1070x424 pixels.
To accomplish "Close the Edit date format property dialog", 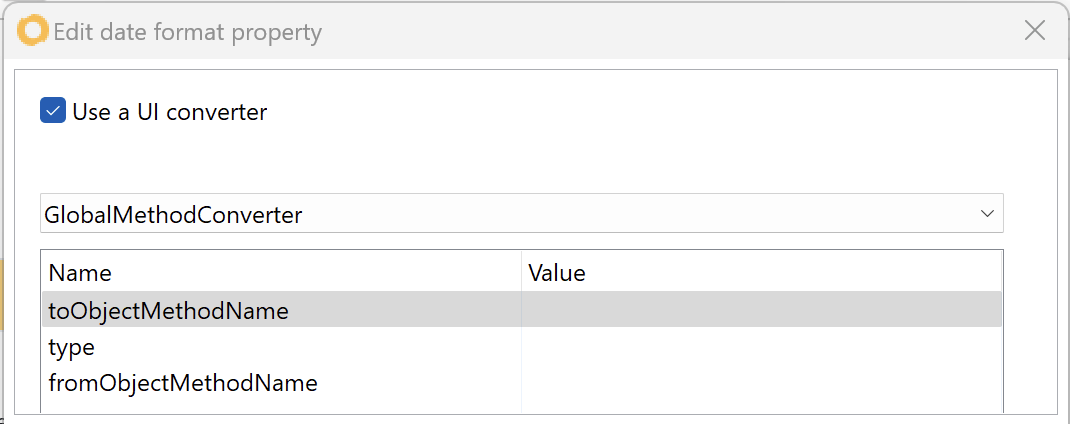I will click(1035, 31).
